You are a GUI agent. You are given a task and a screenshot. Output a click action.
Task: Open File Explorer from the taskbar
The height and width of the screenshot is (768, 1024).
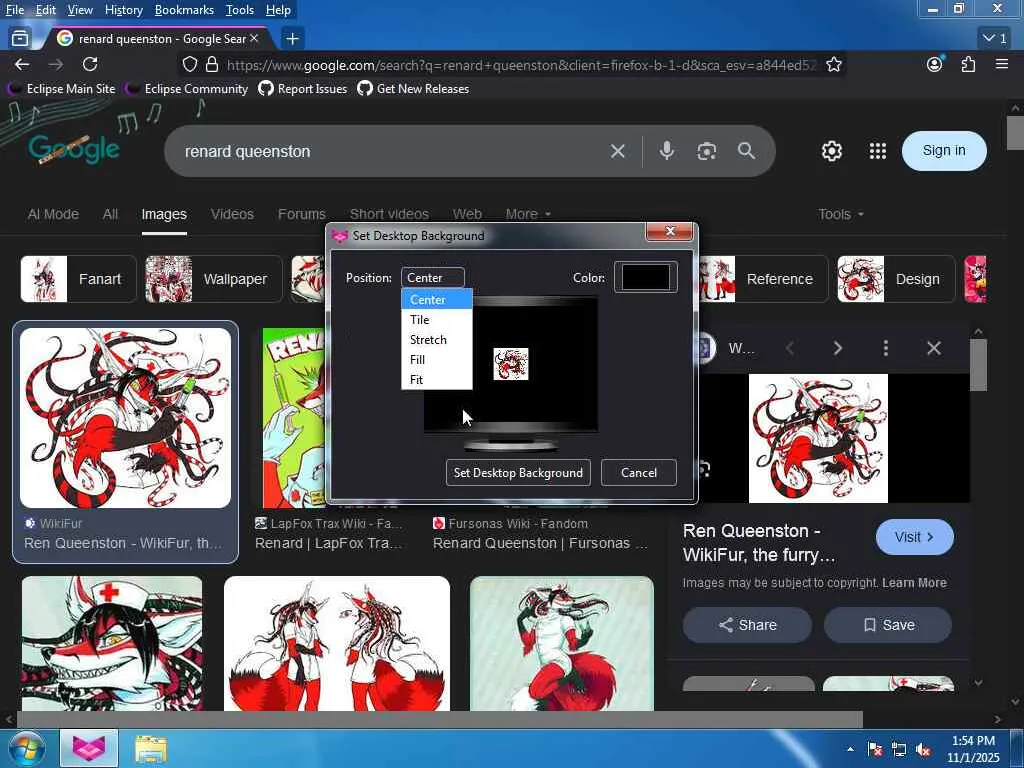pyautogui.click(x=151, y=748)
